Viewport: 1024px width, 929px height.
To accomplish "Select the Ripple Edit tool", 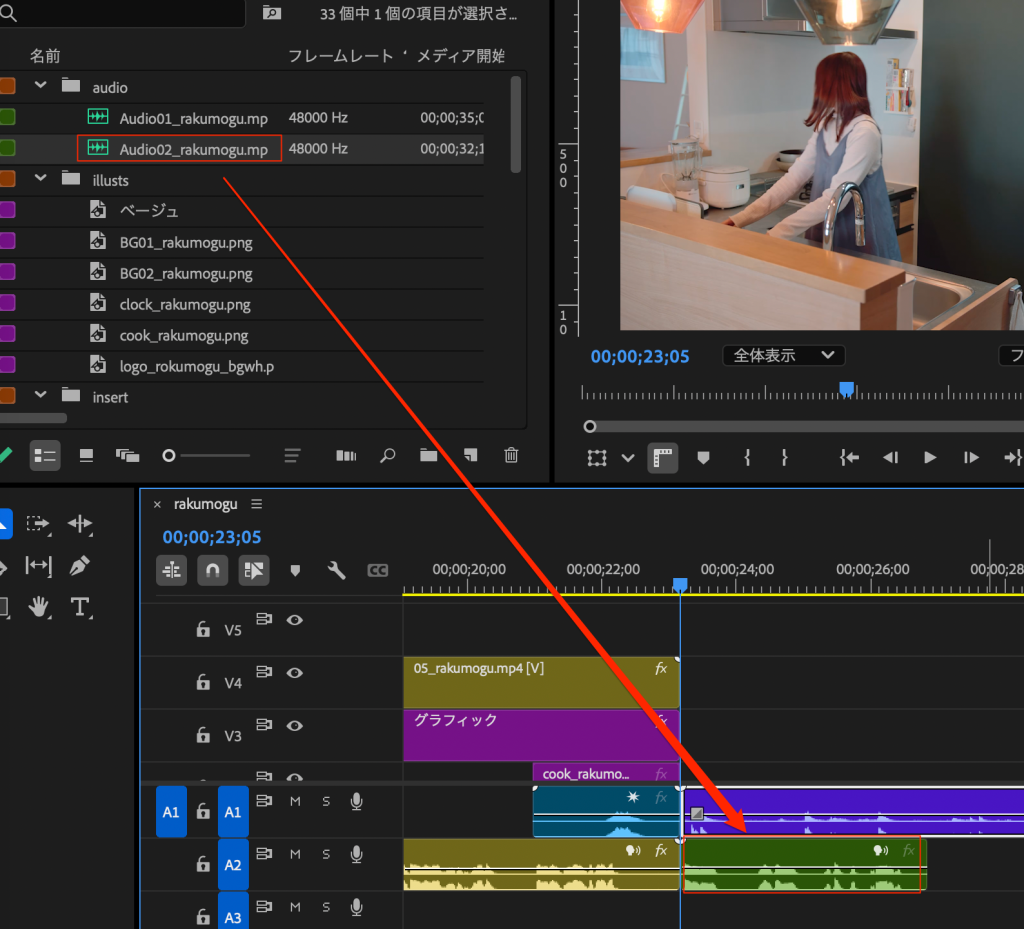I will 80,524.
